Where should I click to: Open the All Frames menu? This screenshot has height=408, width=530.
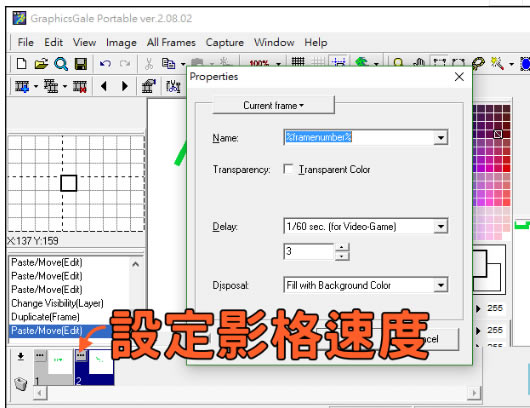click(x=171, y=43)
